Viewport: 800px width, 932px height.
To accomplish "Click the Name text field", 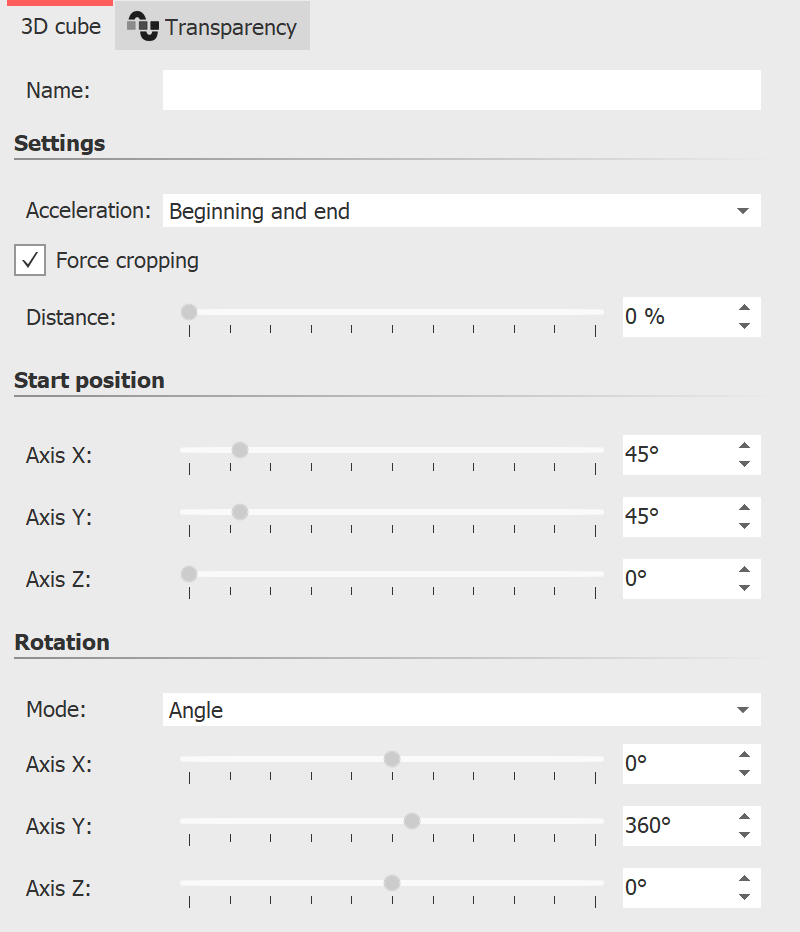I will 461,90.
